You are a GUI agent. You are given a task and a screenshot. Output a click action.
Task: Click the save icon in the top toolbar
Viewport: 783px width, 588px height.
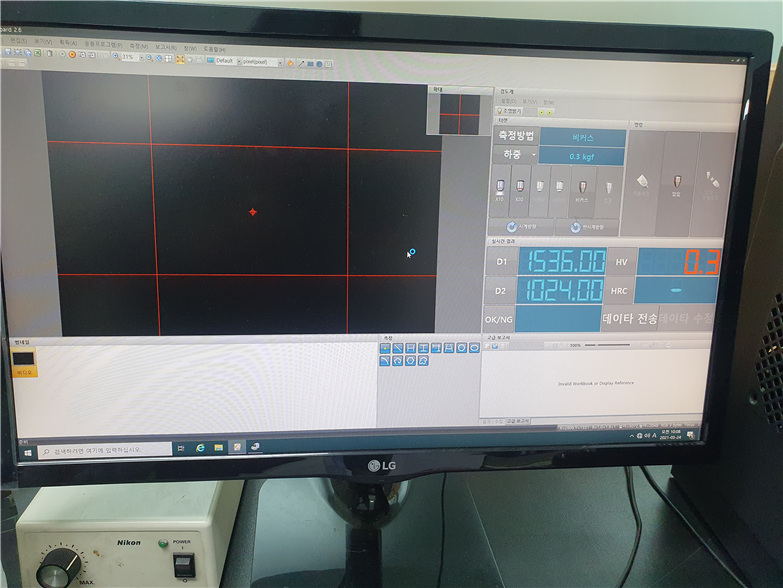(x=8, y=52)
